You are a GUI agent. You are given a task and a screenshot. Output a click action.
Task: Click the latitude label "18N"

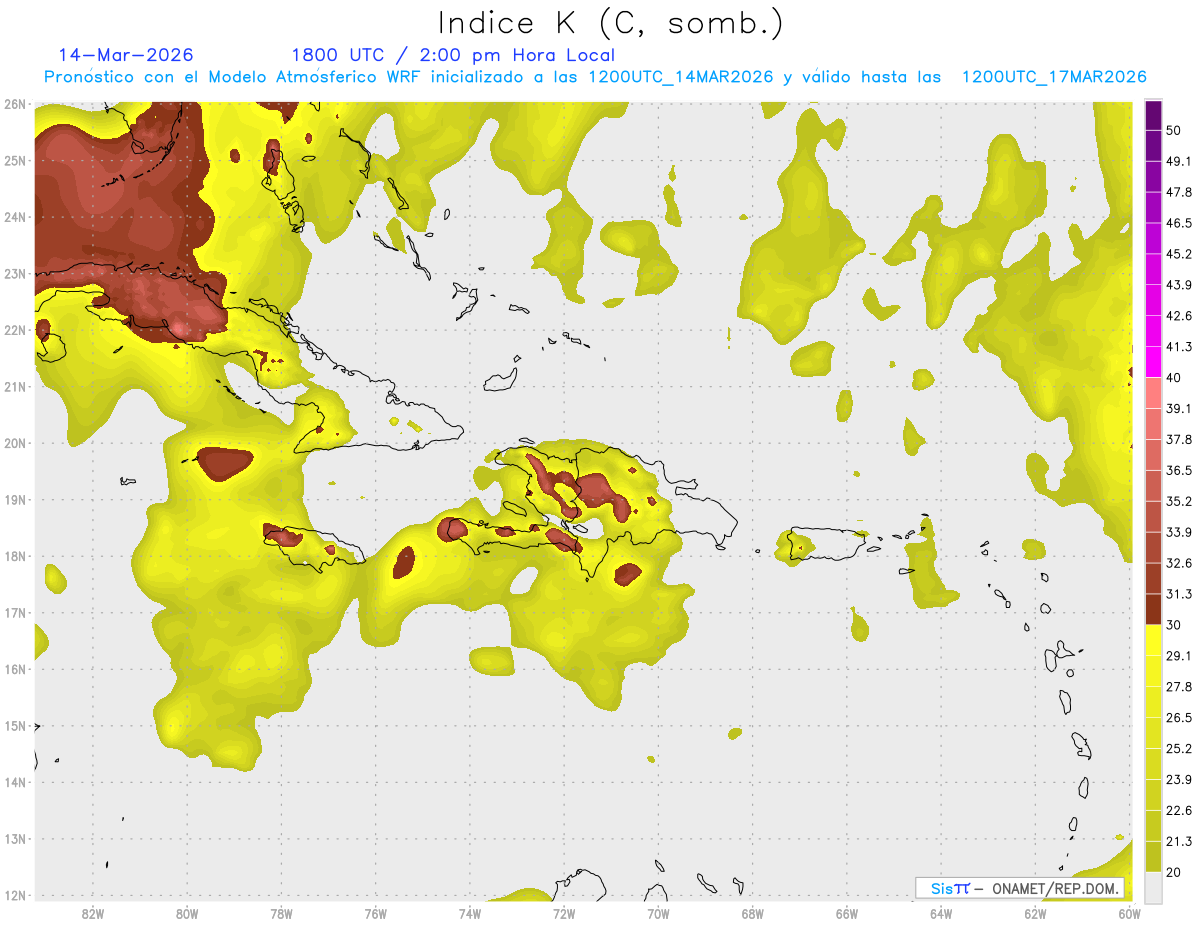click(x=16, y=556)
